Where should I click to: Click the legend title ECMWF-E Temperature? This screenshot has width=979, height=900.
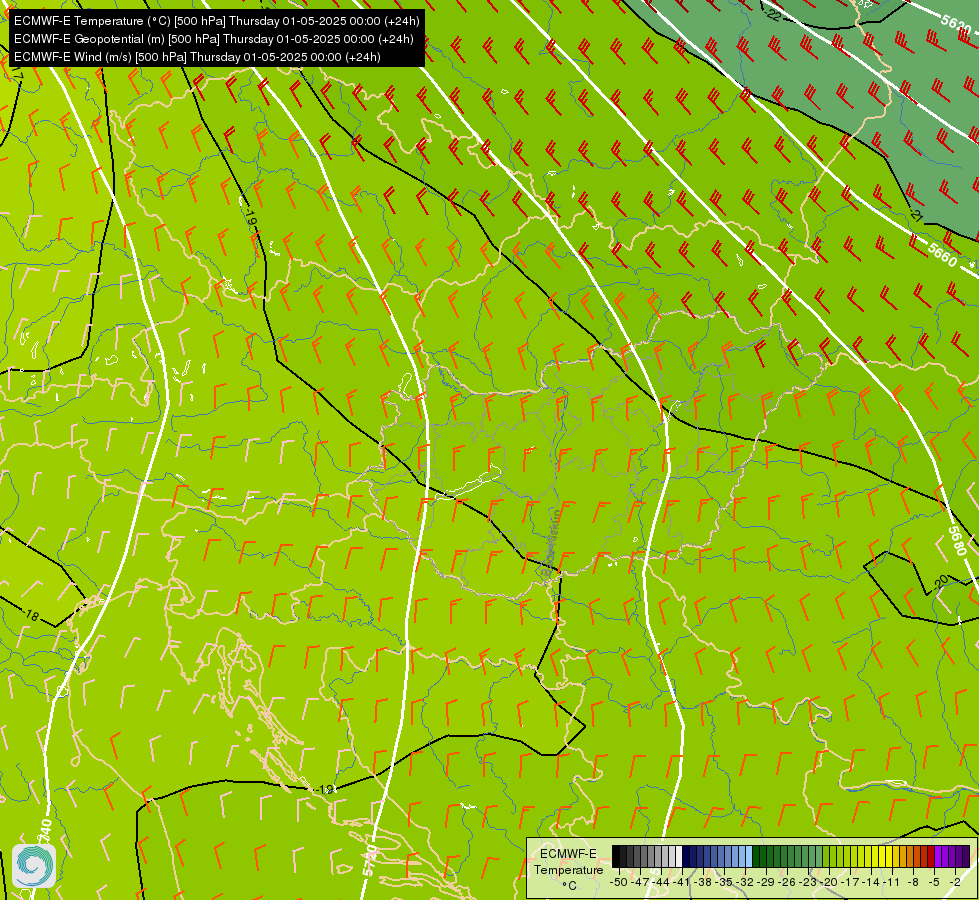tap(568, 861)
